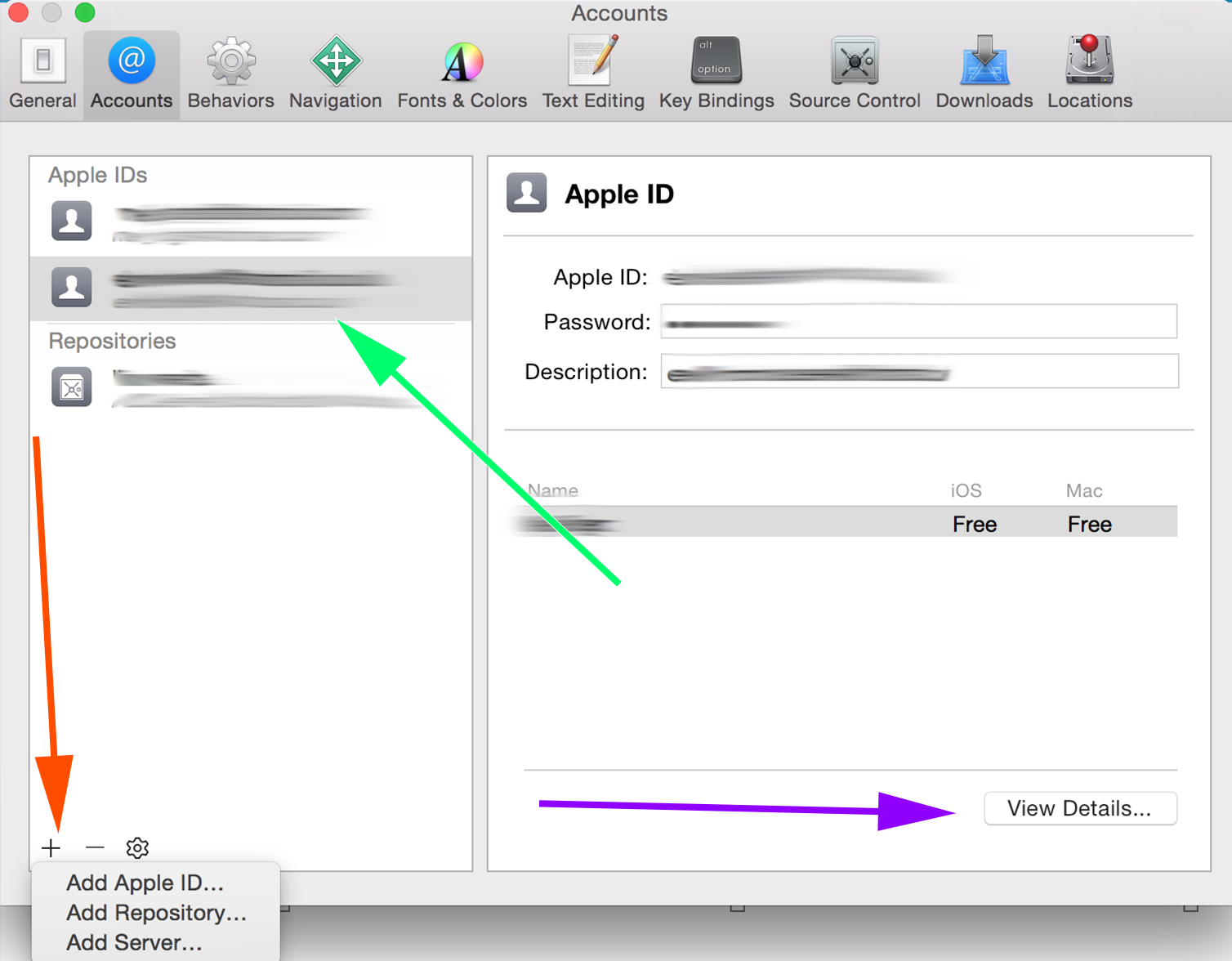
Task: Choose Add Apple ID… from menu
Action: (145, 883)
